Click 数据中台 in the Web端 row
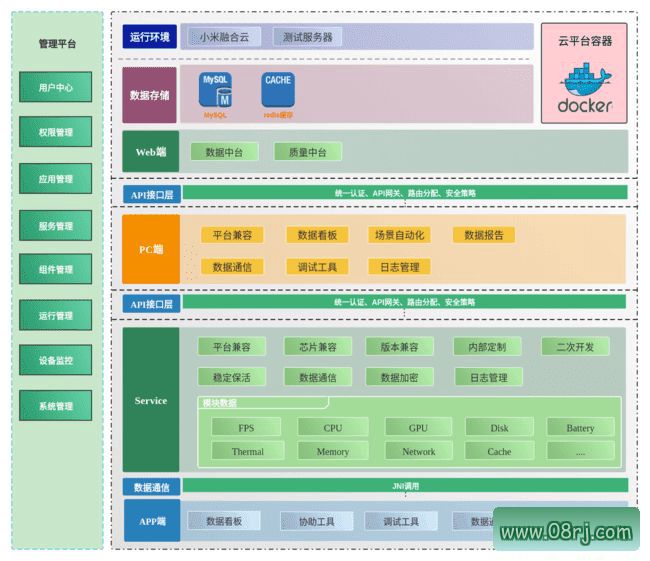Screen dimensions: 650x561 pyautogui.click(x=224, y=152)
